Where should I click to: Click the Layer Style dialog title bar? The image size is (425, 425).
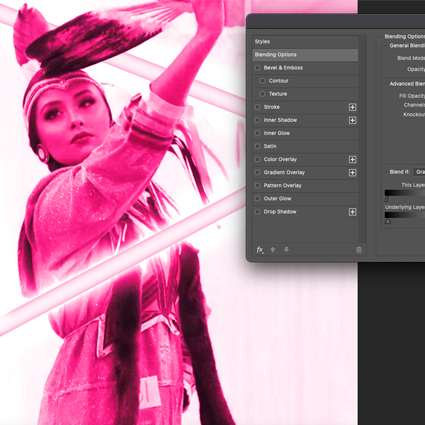tap(336, 22)
